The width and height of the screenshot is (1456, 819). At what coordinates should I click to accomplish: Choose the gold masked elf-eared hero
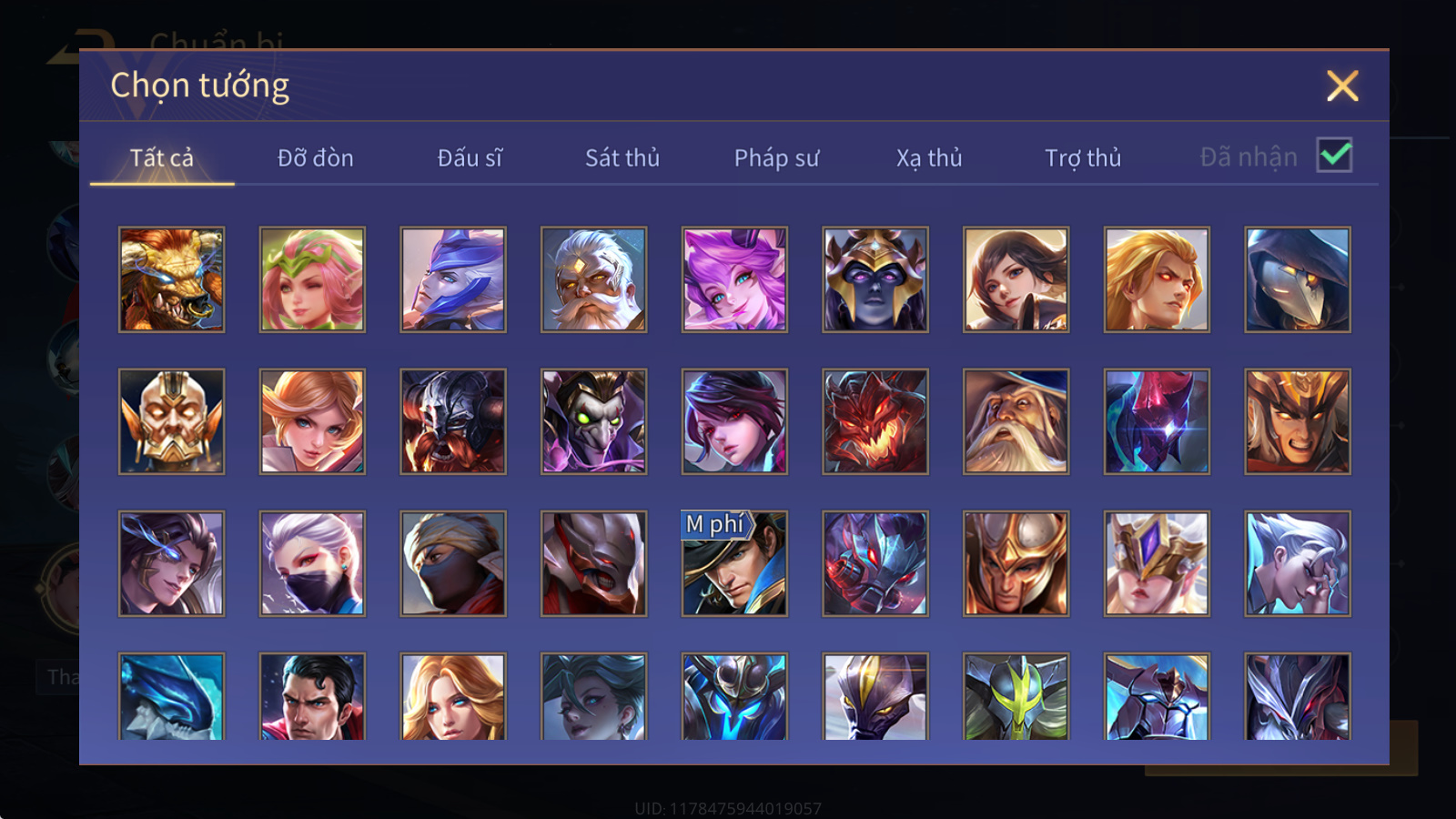pos(171,421)
